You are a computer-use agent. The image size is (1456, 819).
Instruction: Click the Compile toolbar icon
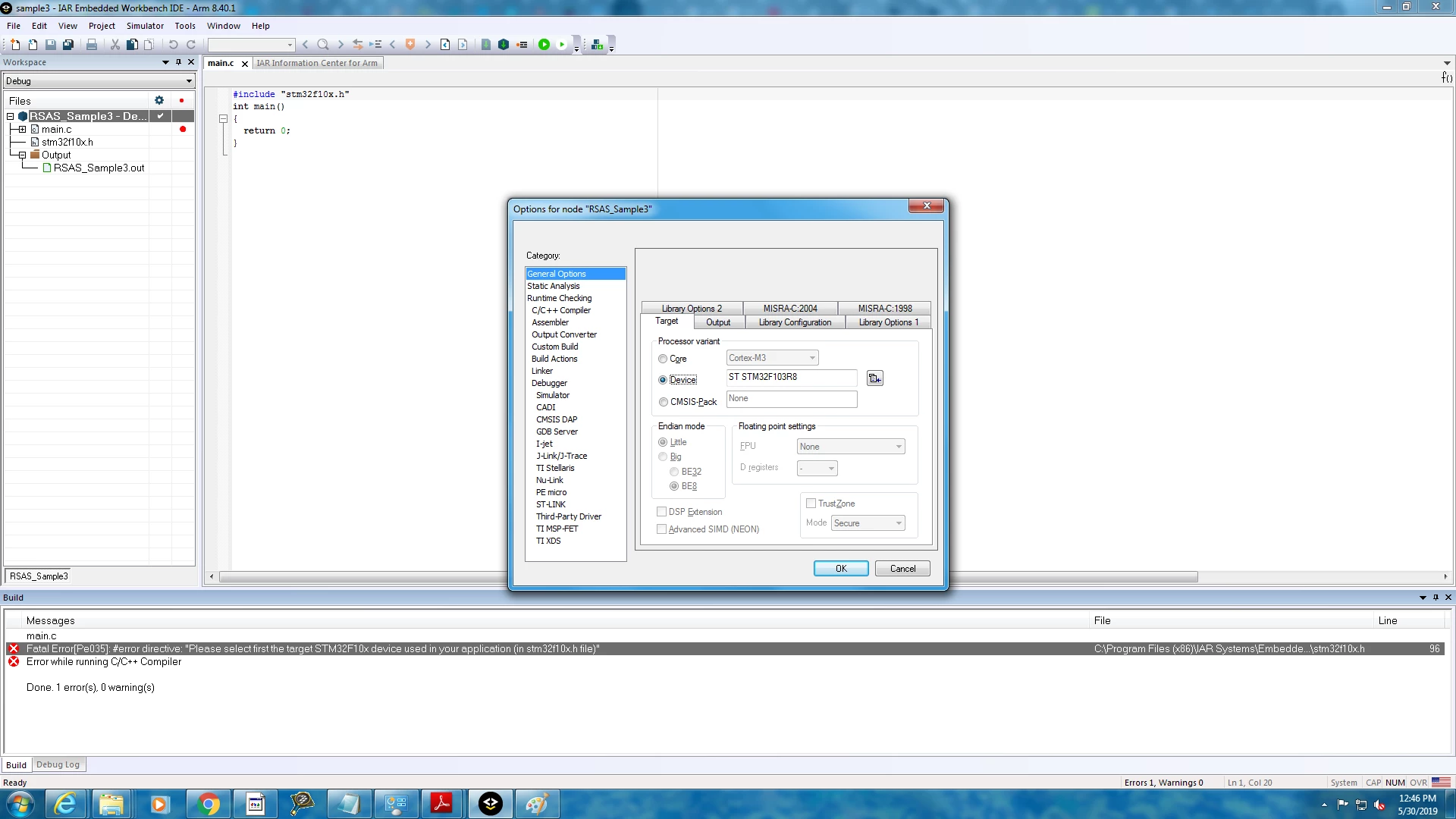(x=486, y=45)
